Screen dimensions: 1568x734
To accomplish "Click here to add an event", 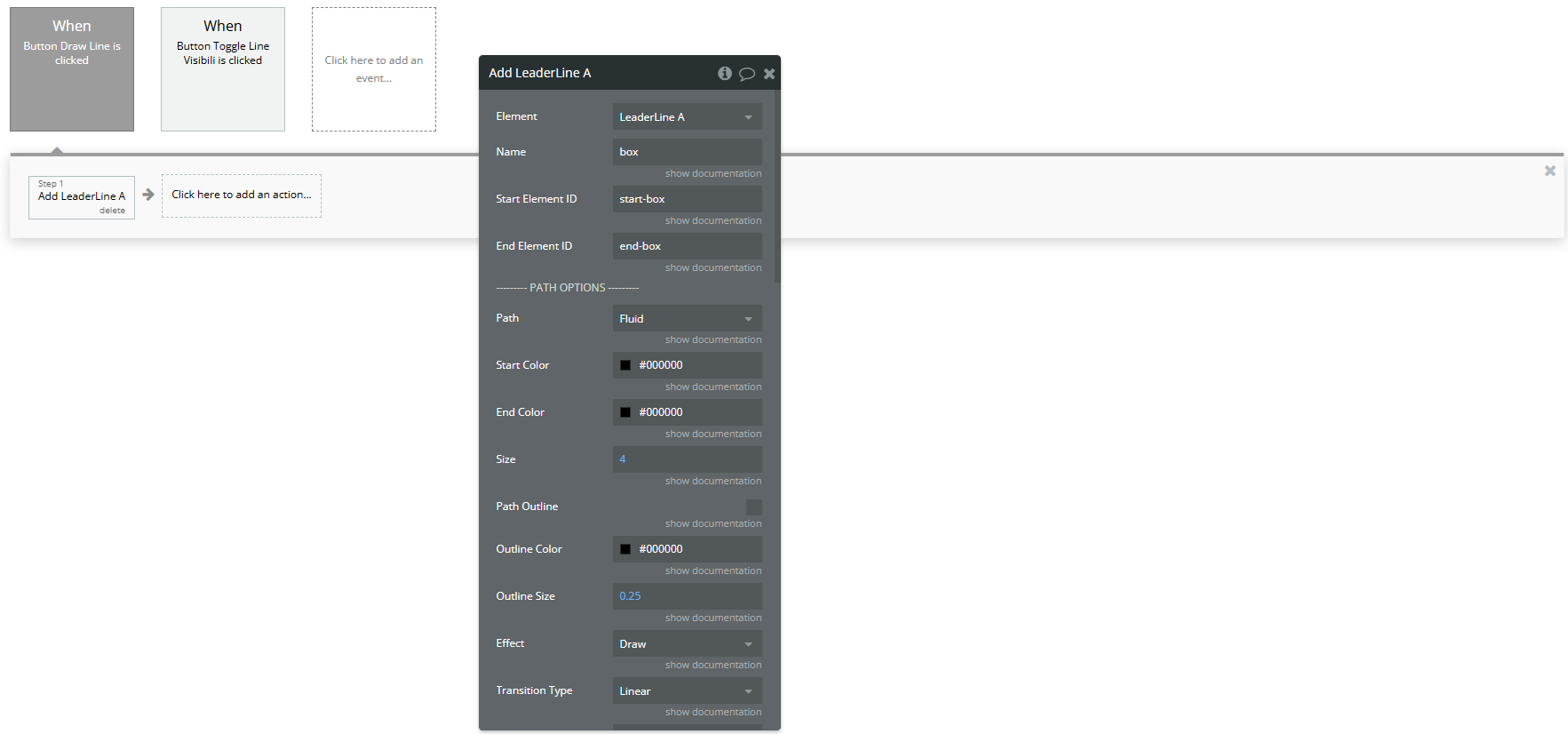I will 374,69.
